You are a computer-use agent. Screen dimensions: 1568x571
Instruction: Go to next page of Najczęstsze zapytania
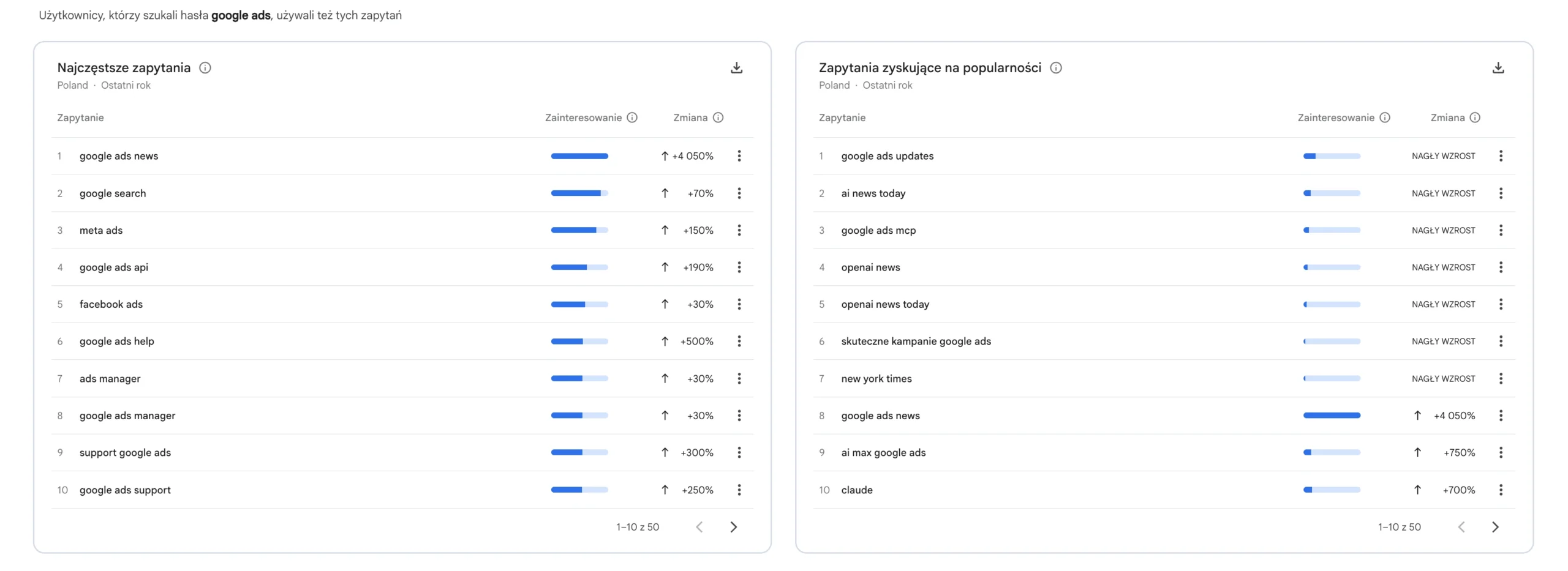tap(734, 527)
